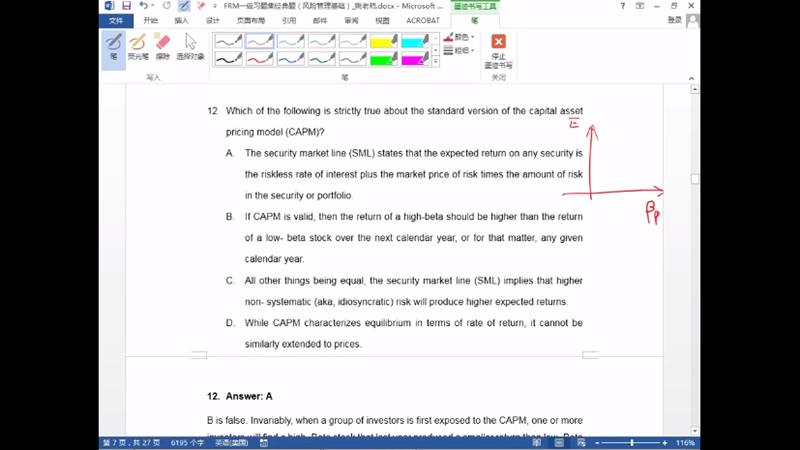Image resolution: width=800 pixels, height=450 pixels.
Task: Select the Pen (笔) writing tool
Action: click(113, 50)
